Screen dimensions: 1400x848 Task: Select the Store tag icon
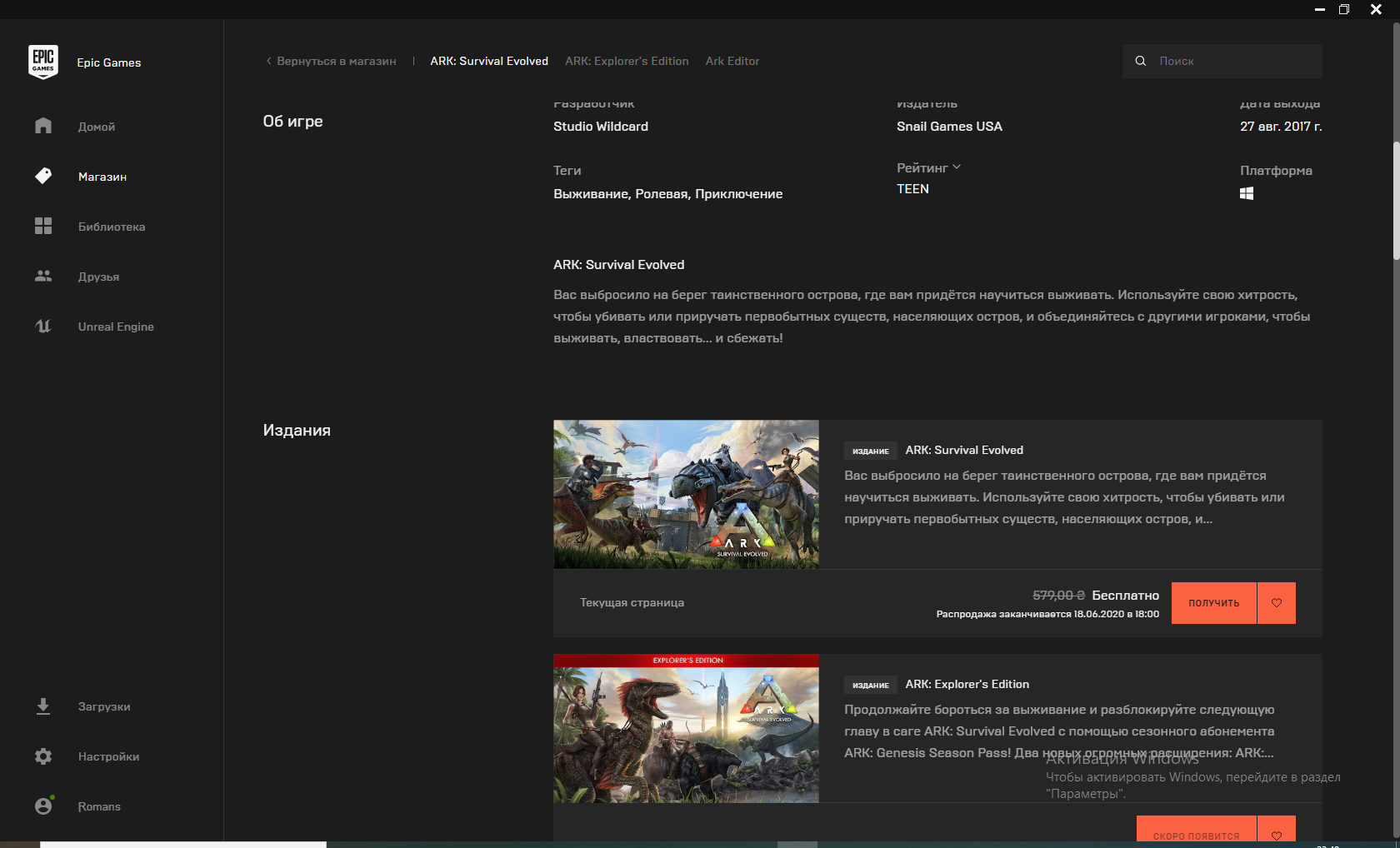[43, 176]
